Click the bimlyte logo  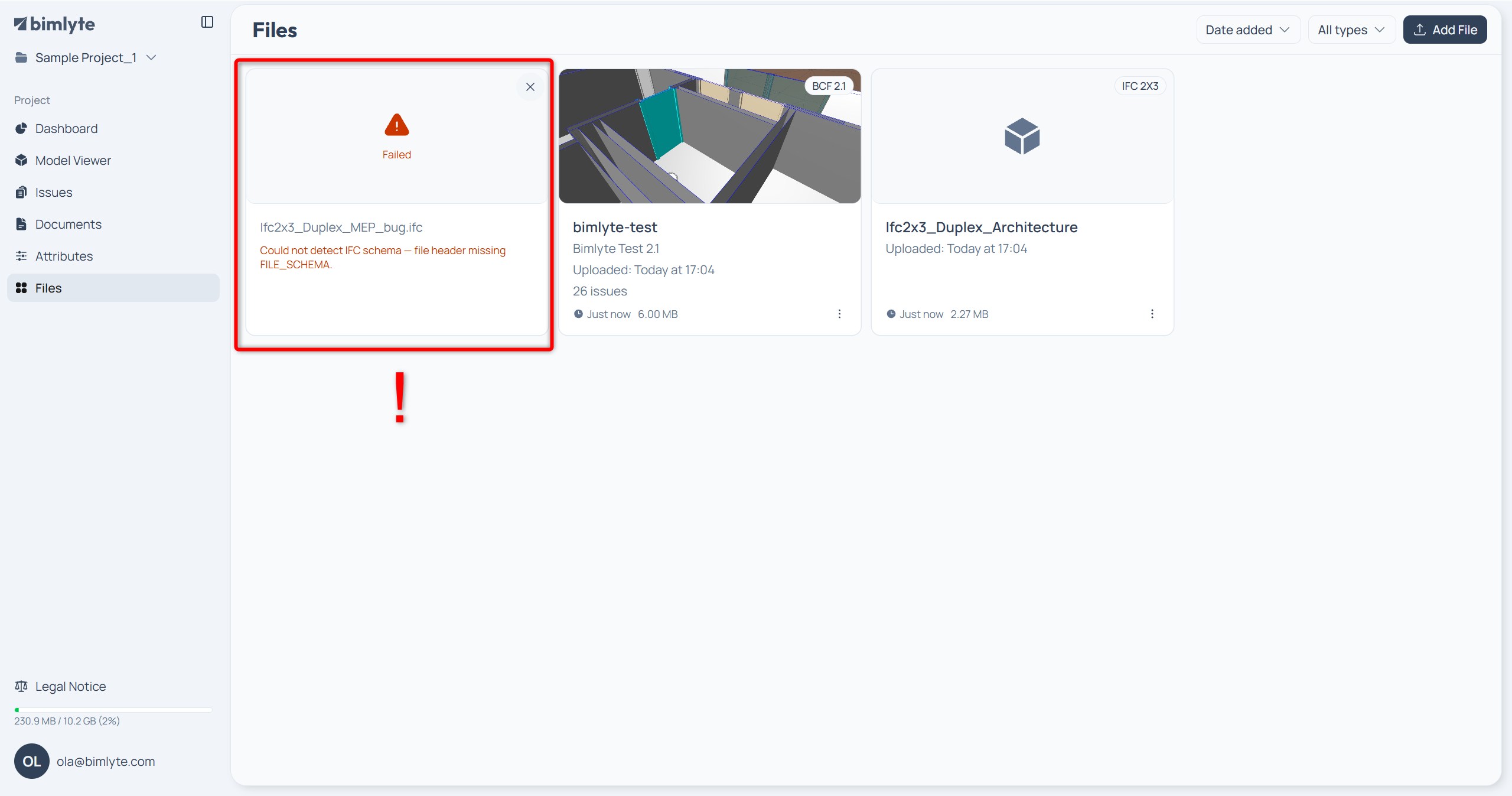(x=54, y=24)
